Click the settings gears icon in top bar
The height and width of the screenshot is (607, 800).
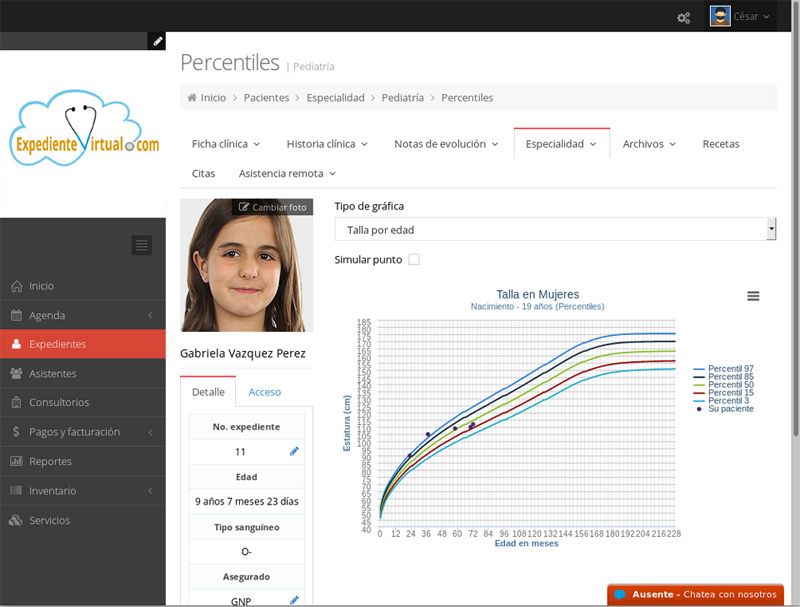[x=684, y=17]
